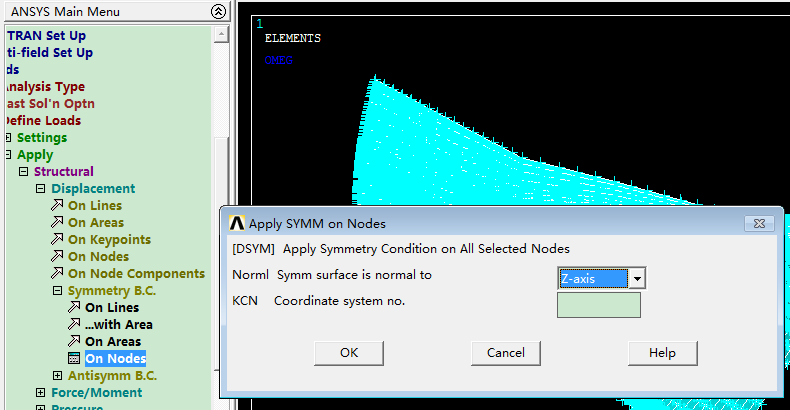This screenshot has width=790, height=410.
Task: Select Symmetry B.C. On Lines
Action: [112, 308]
